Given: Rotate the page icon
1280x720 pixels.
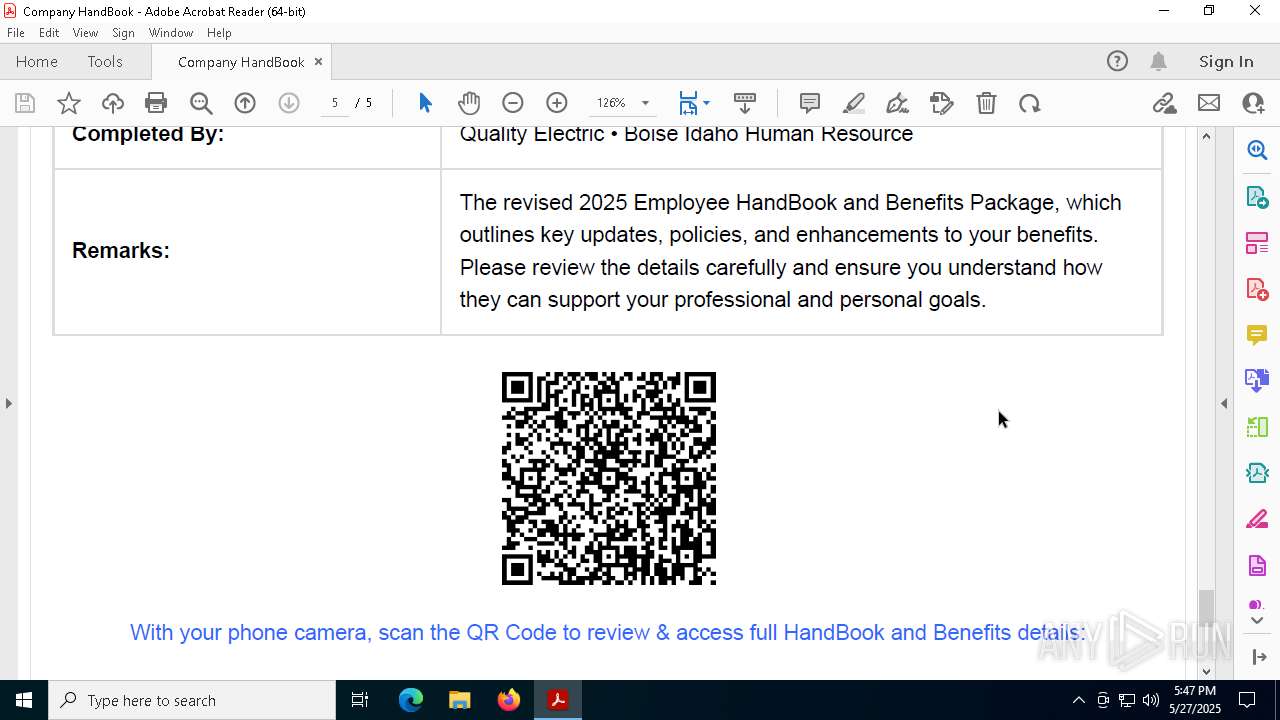Looking at the screenshot, I should coord(1030,103).
